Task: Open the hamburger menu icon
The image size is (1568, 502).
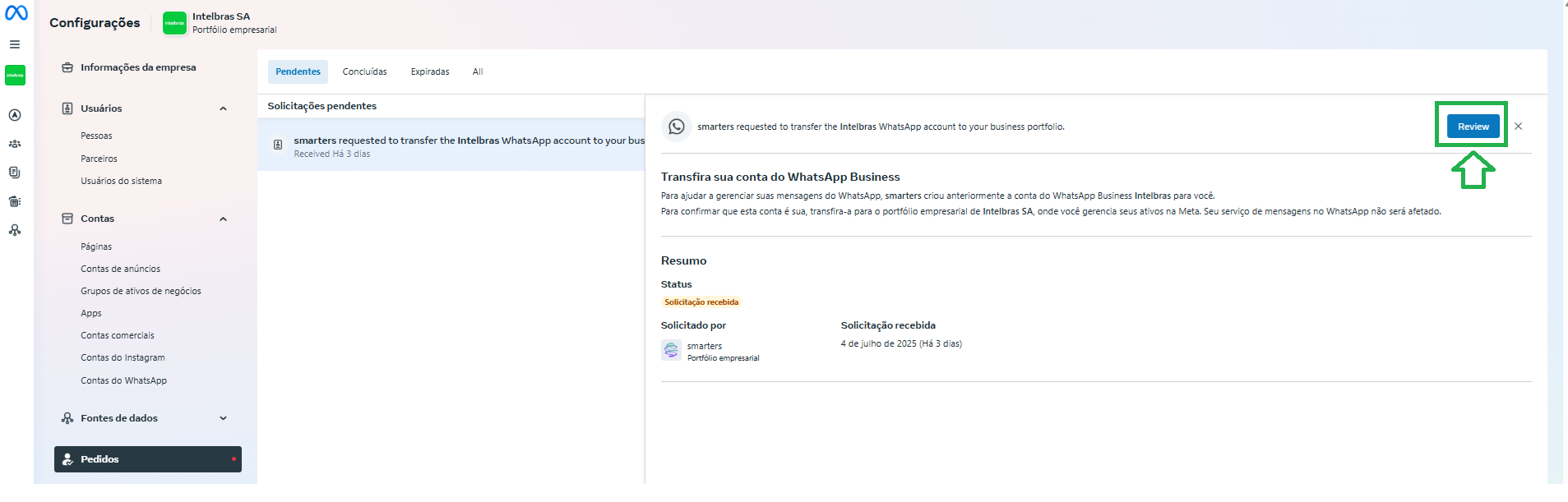Action: click(x=15, y=44)
